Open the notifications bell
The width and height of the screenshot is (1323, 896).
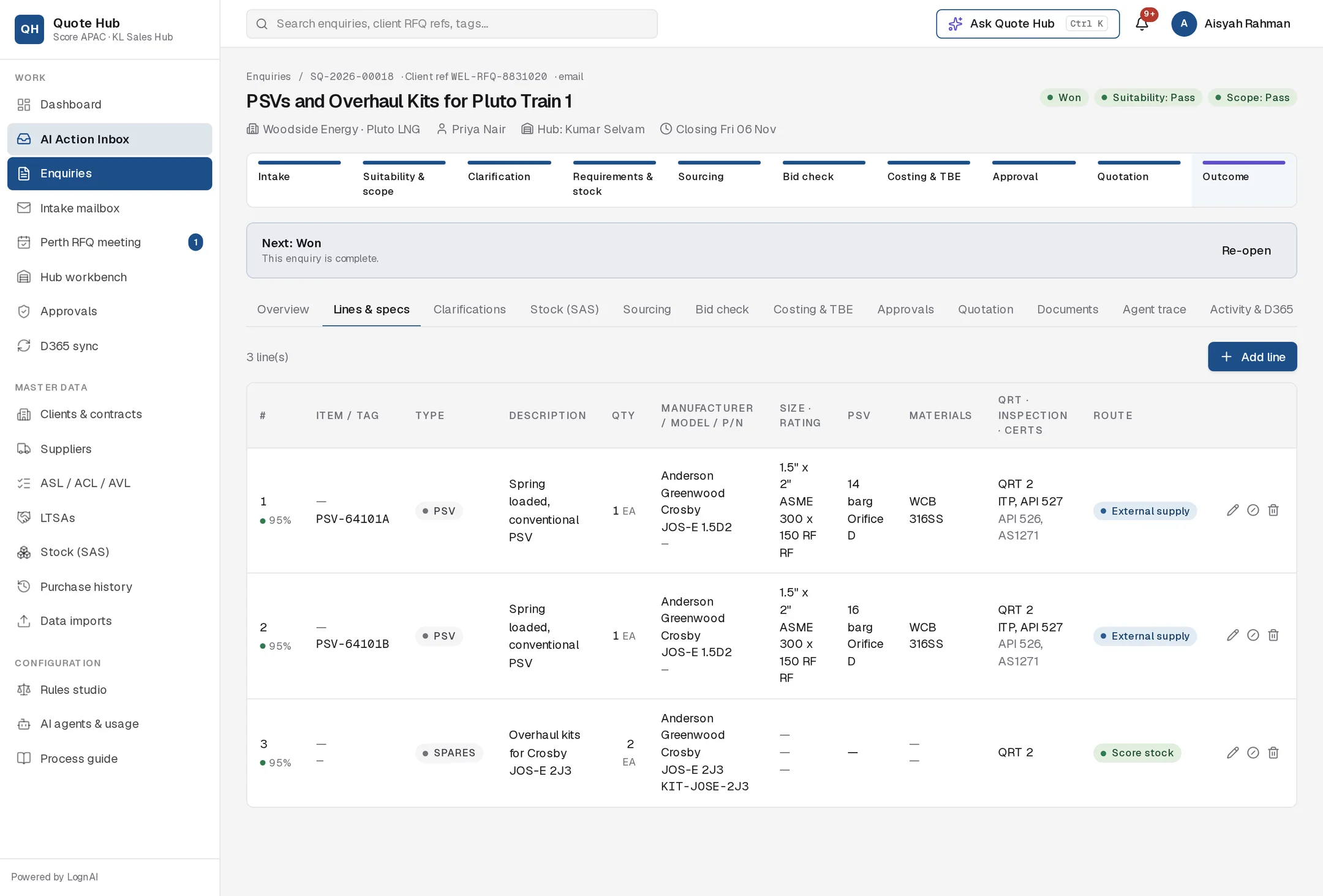1142,24
